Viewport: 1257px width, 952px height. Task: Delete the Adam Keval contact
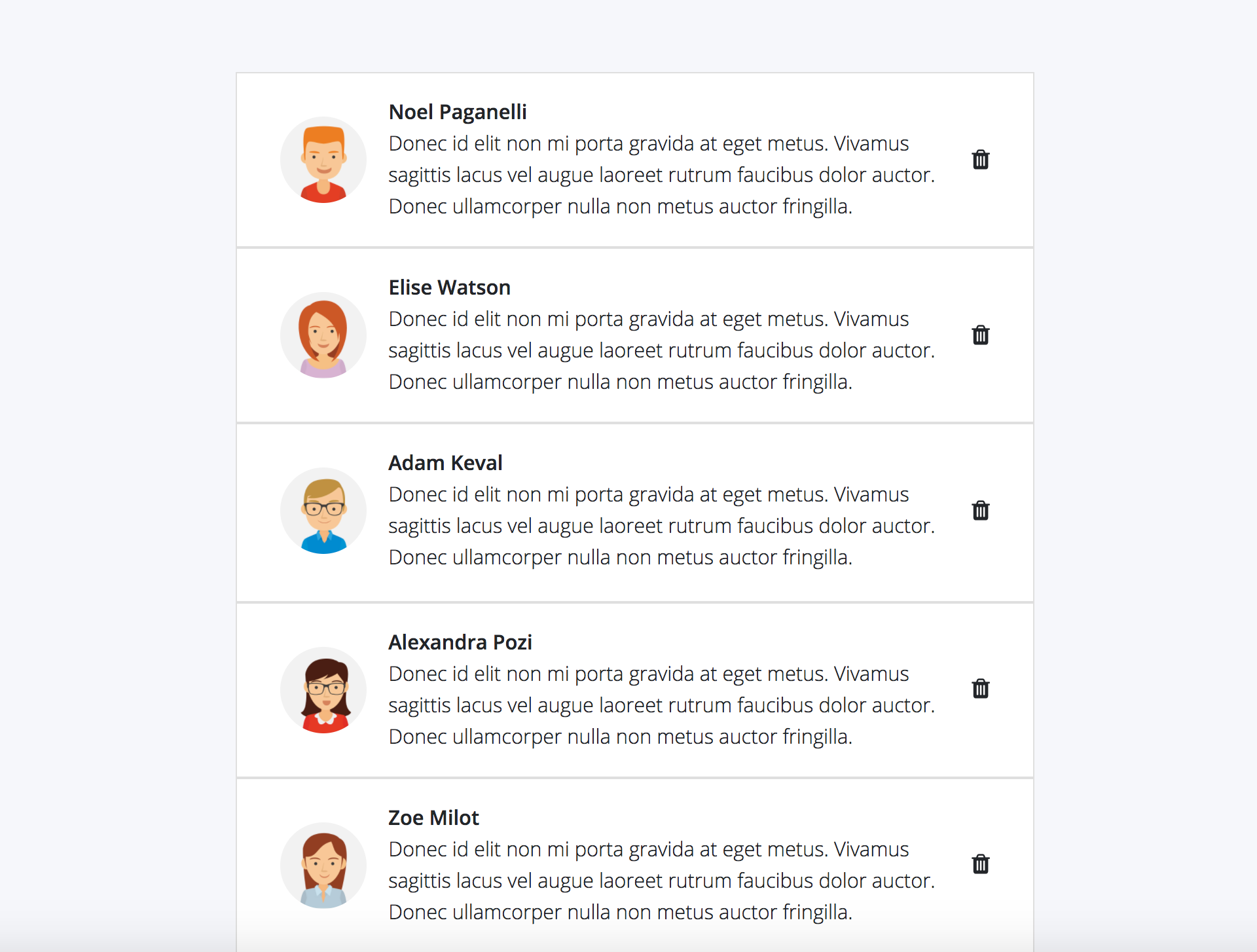point(980,511)
